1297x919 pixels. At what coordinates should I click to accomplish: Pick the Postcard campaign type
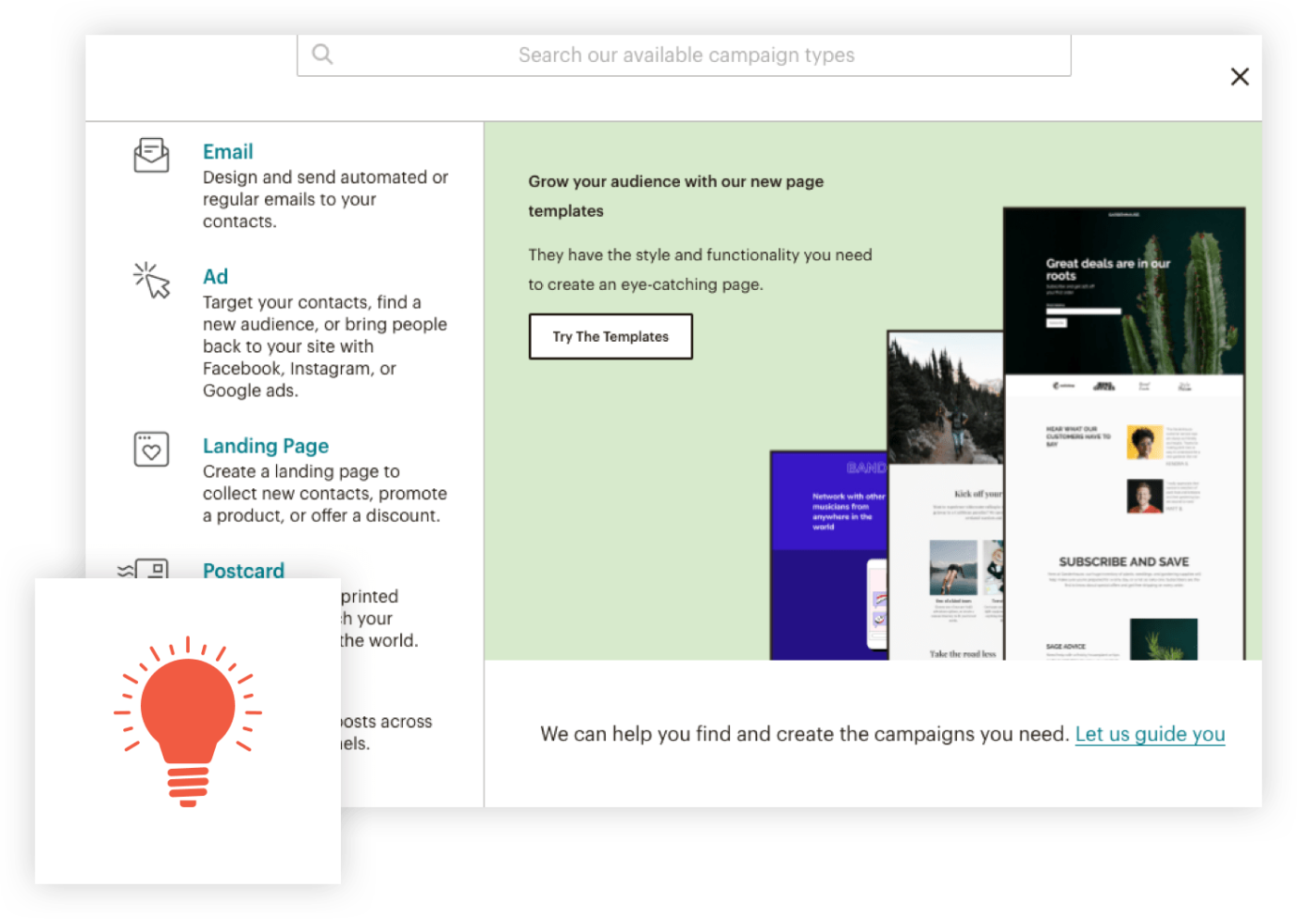[x=243, y=571]
